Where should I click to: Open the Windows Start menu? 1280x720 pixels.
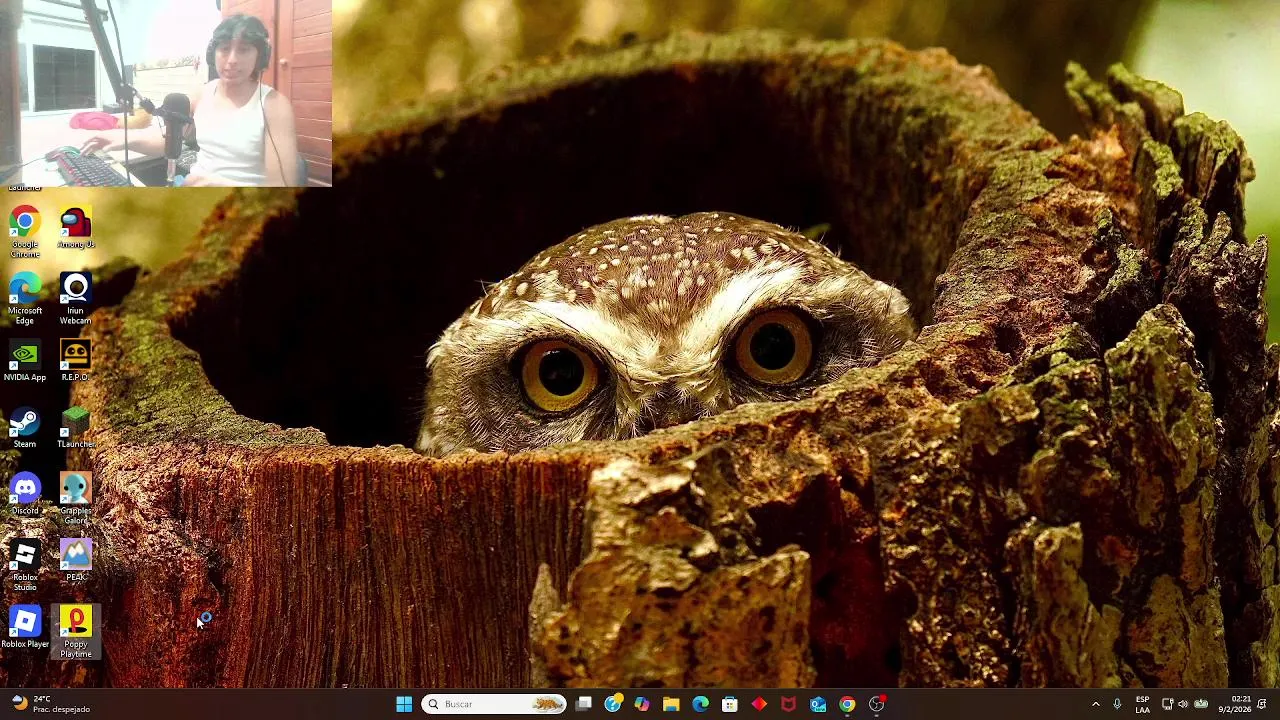[x=404, y=704]
